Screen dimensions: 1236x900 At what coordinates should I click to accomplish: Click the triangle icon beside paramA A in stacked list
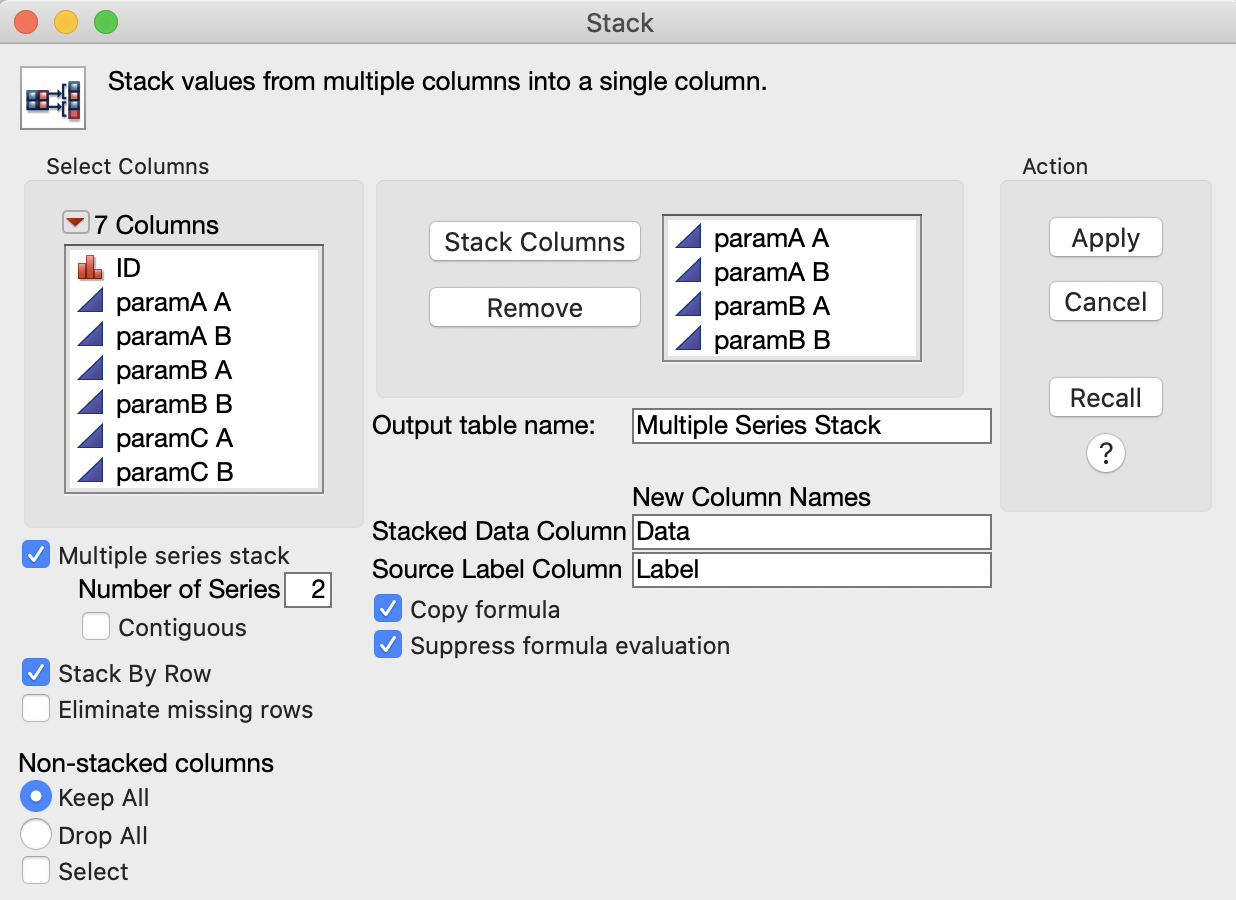click(689, 238)
